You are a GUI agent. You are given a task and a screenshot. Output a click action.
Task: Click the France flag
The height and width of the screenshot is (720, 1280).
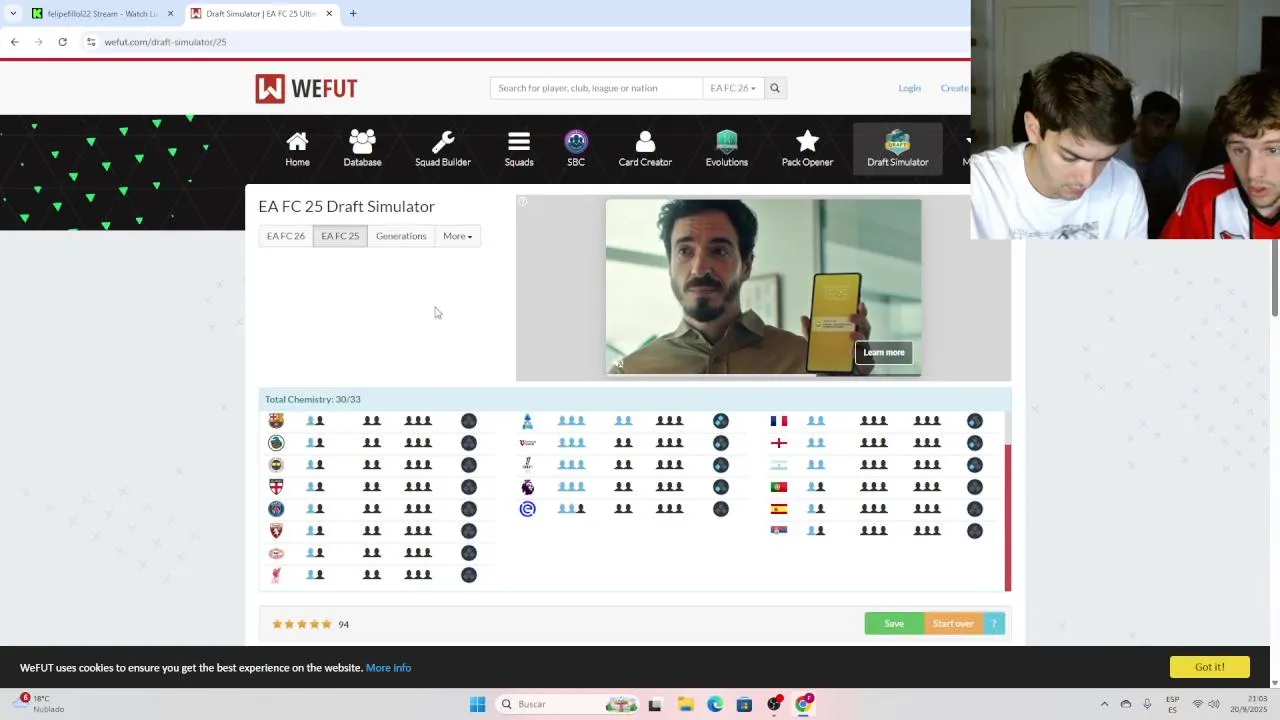click(778, 421)
